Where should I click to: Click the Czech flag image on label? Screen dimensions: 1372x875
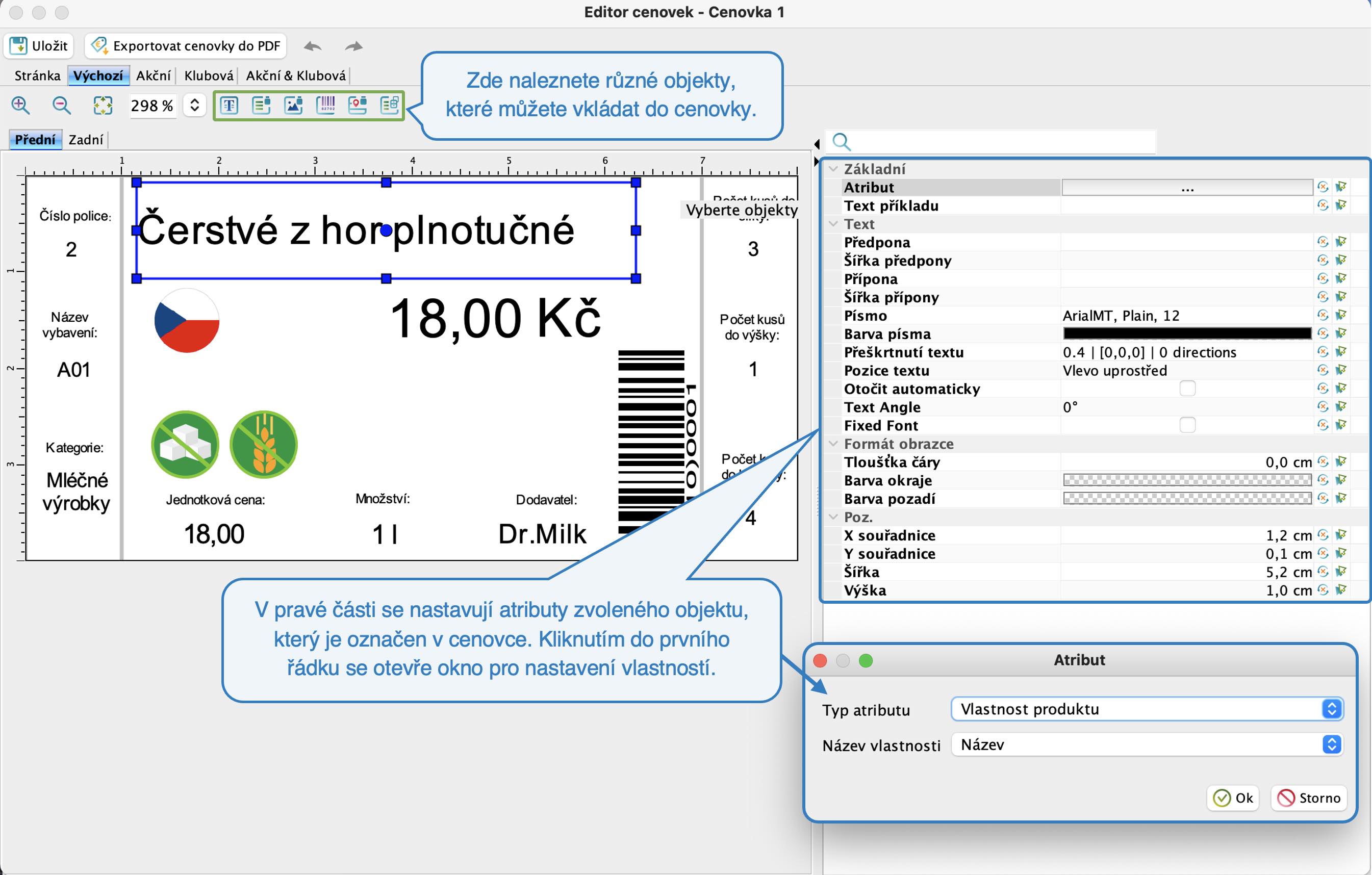(x=187, y=320)
